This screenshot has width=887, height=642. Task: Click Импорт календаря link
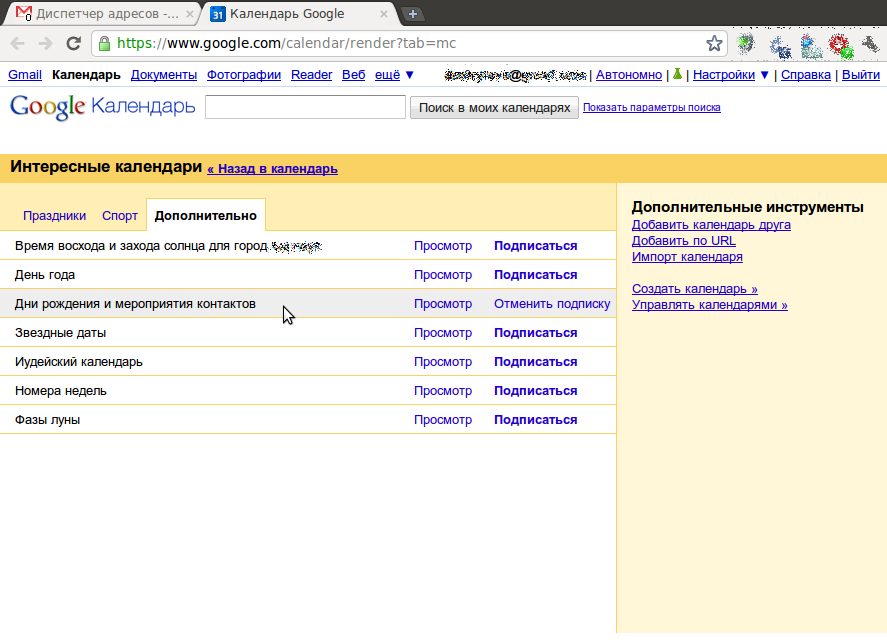(687, 257)
